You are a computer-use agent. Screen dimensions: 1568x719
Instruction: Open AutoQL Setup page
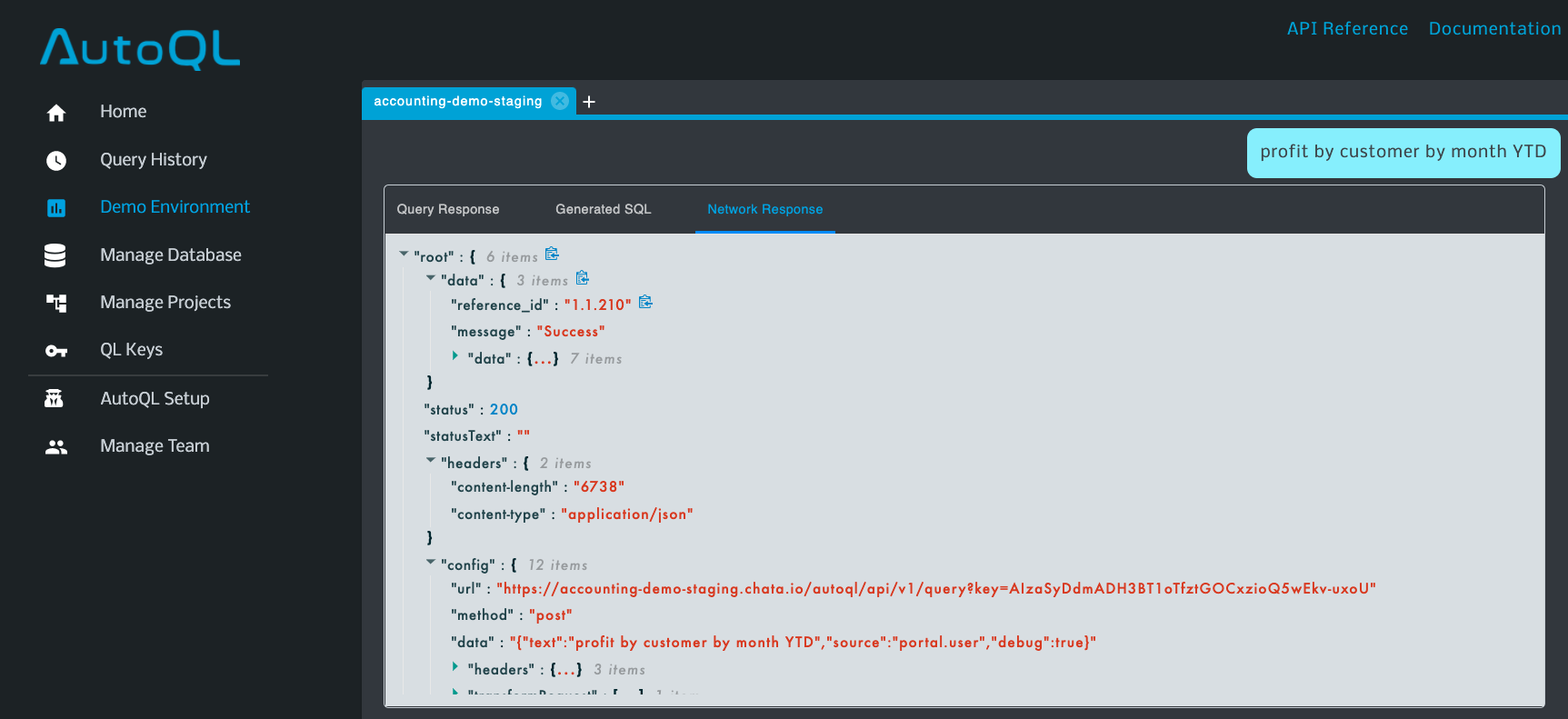[x=155, y=399]
